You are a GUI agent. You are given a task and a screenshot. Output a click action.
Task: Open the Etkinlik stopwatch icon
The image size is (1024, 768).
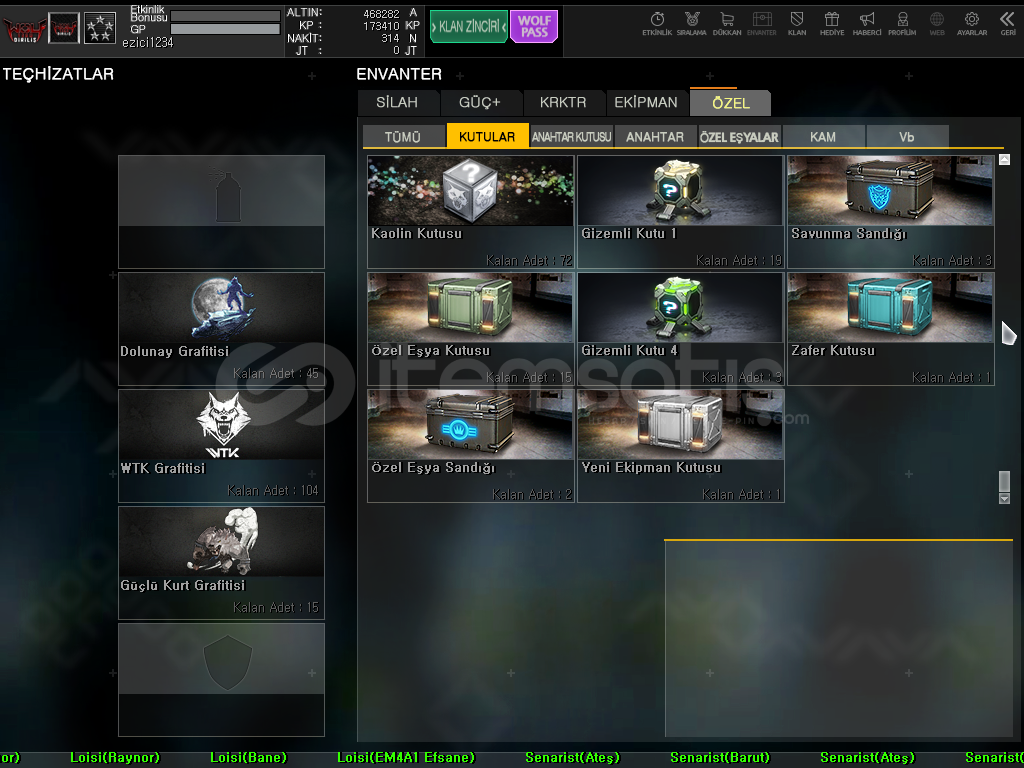pos(657,22)
